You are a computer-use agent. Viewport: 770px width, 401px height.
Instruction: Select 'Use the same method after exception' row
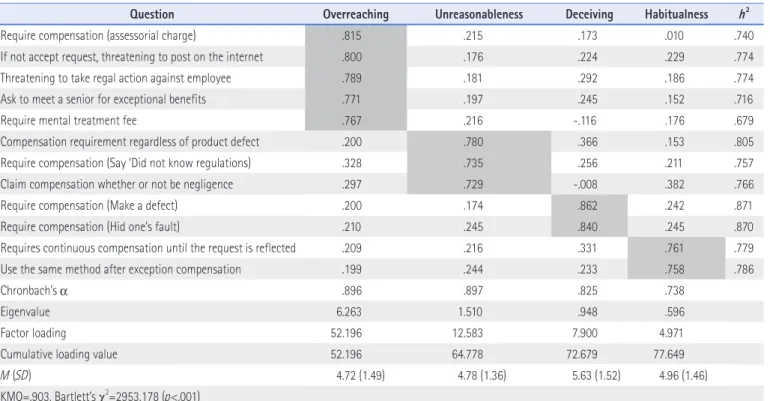(382, 269)
